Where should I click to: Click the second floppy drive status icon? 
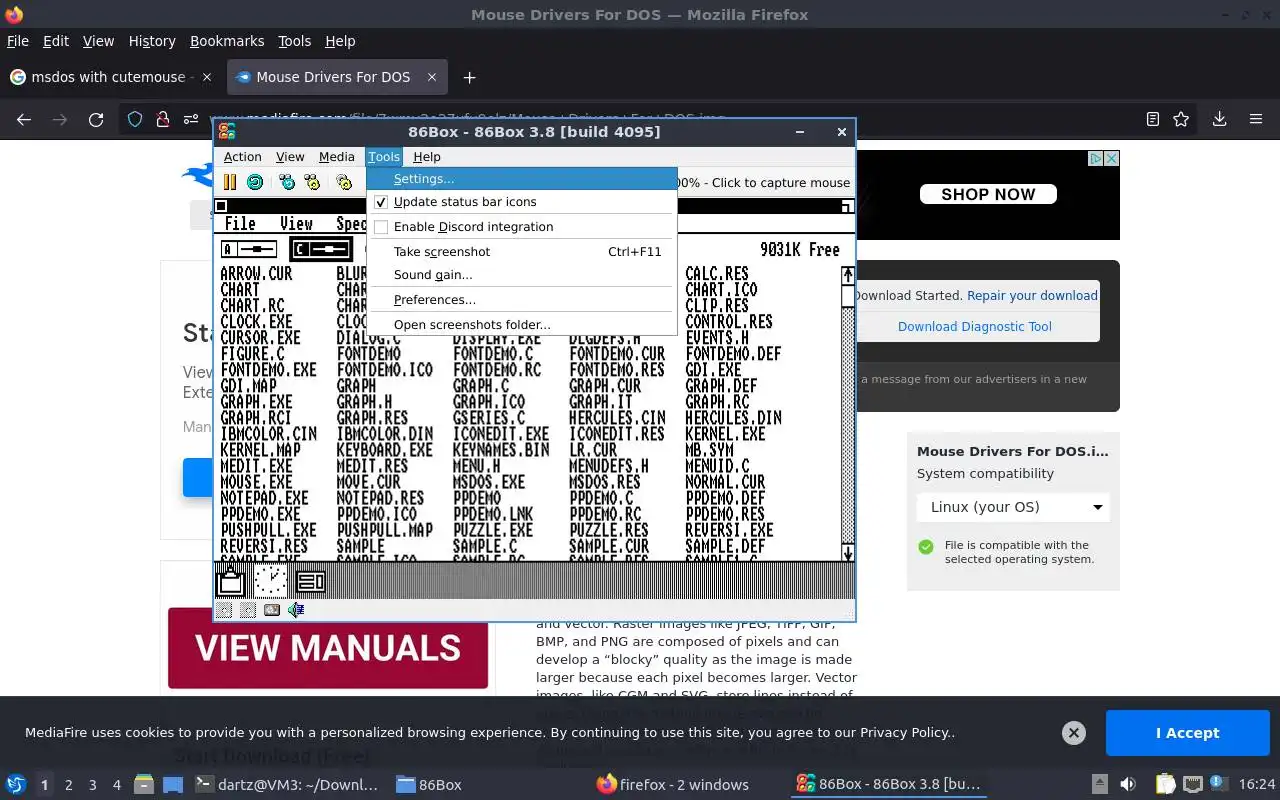pos(248,610)
